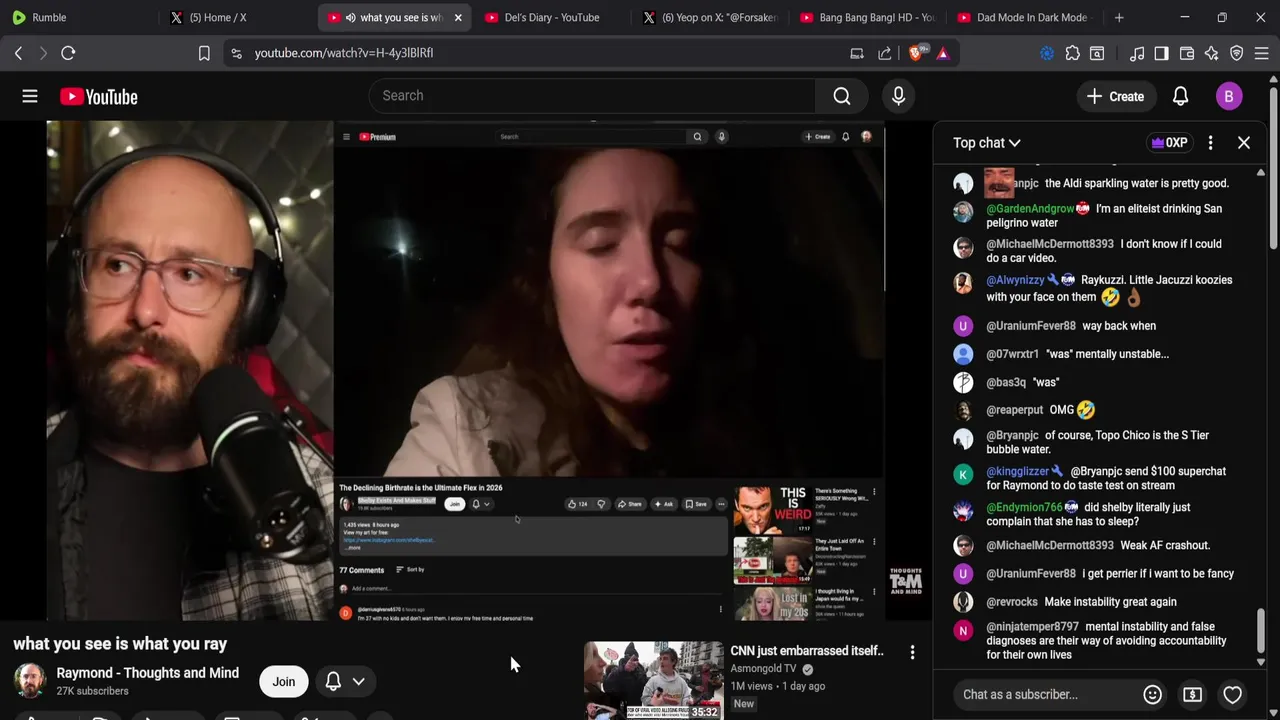Image resolution: width=1280 pixels, height=720 pixels.
Task: Switch to the (5) Home / X tab
Action: [x=236, y=17]
